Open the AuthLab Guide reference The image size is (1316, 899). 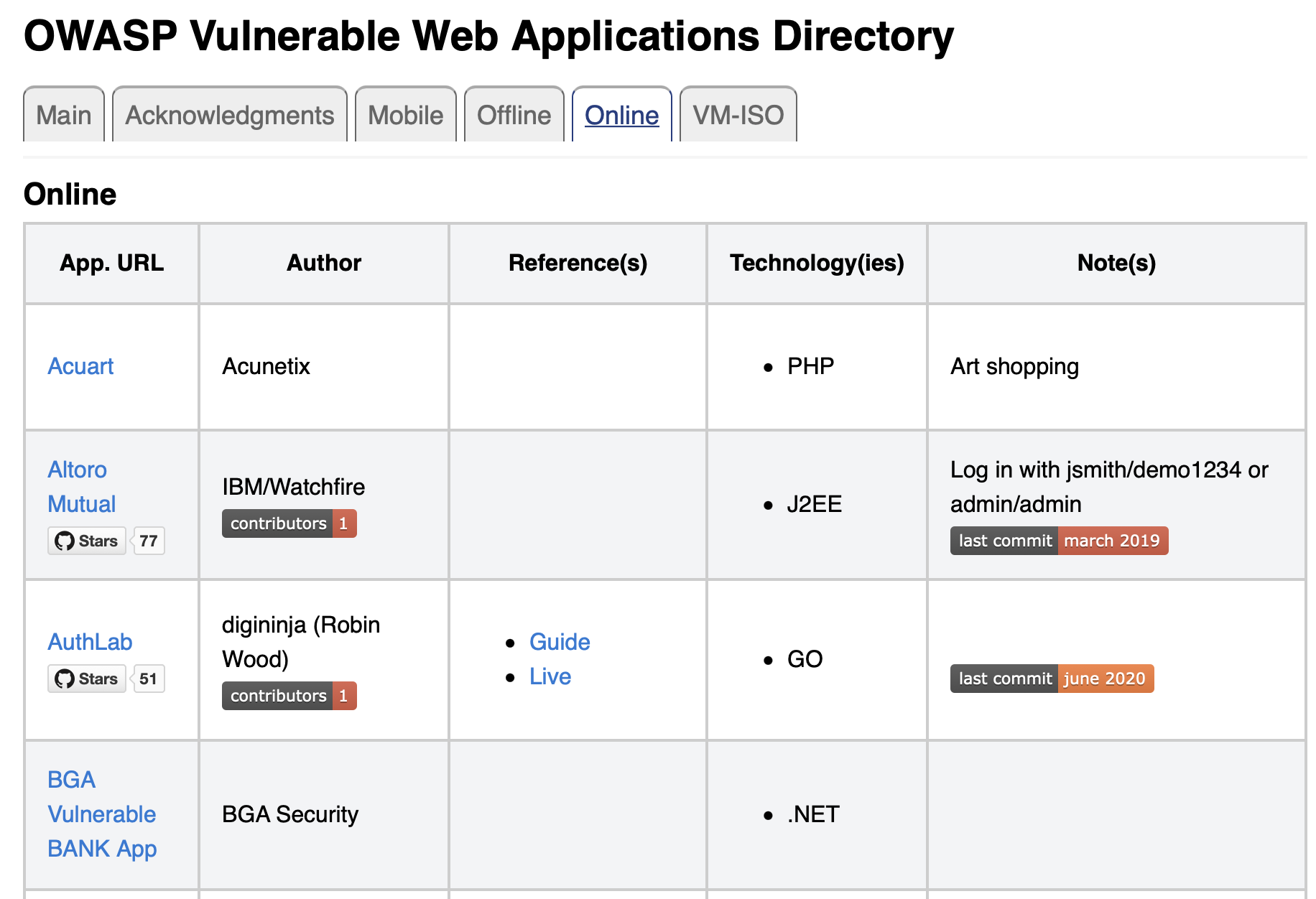click(x=560, y=642)
